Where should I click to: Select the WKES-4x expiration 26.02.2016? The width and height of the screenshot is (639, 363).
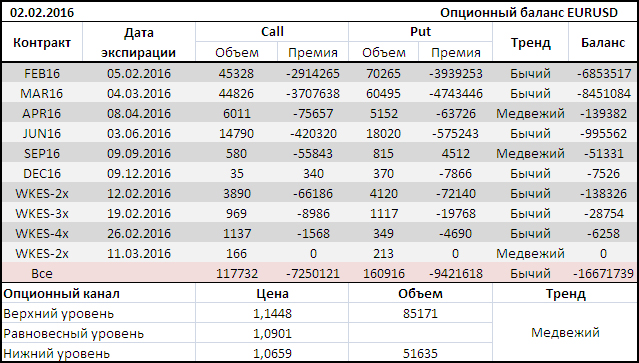139,233
